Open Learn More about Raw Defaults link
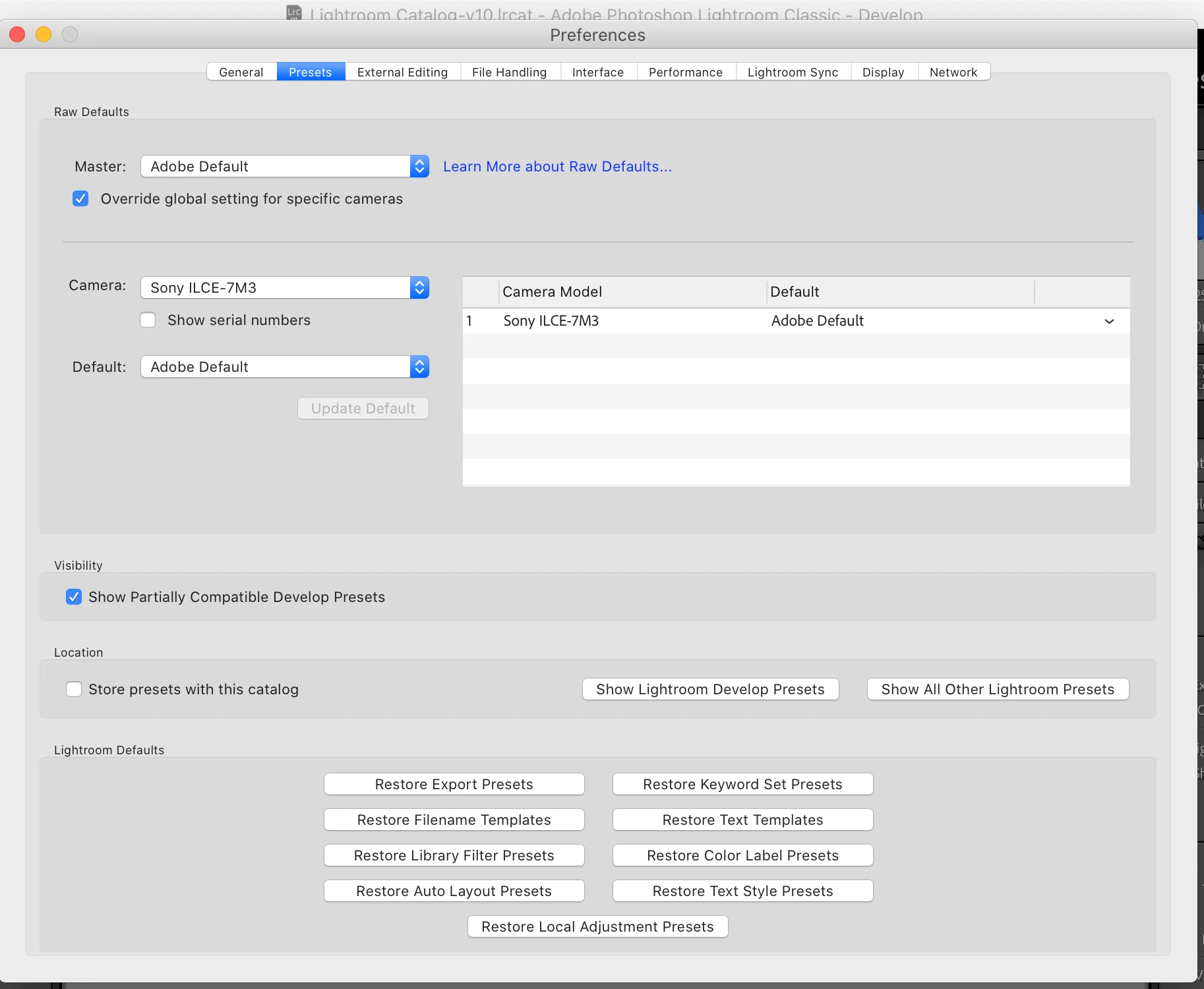Image resolution: width=1204 pixels, height=989 pixels. click(x=557, y=166)
